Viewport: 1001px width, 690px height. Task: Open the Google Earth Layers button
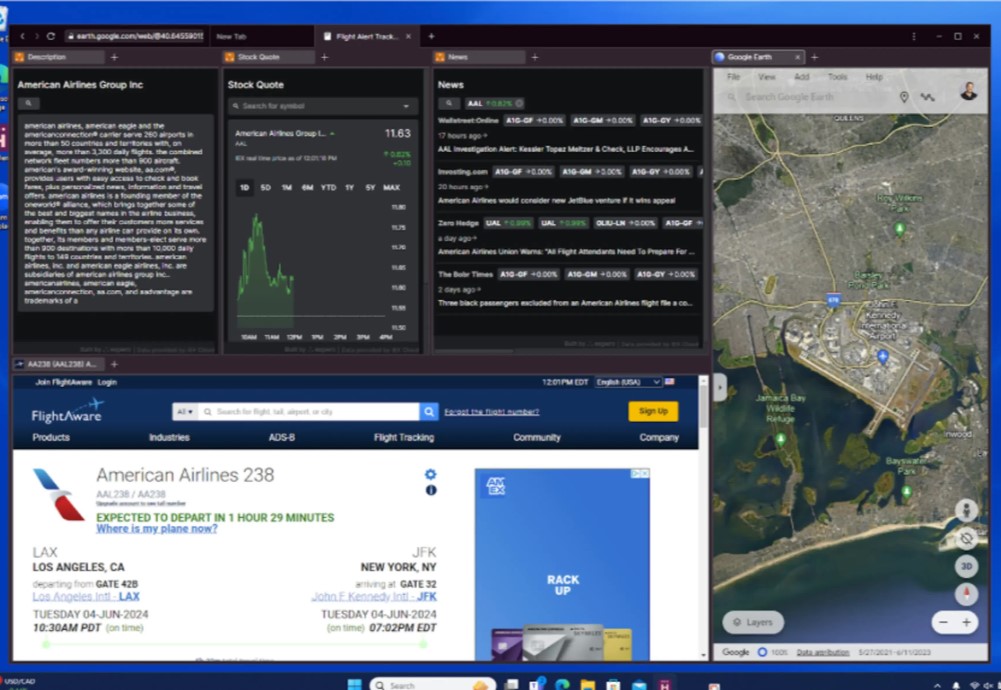pos(753,622)
